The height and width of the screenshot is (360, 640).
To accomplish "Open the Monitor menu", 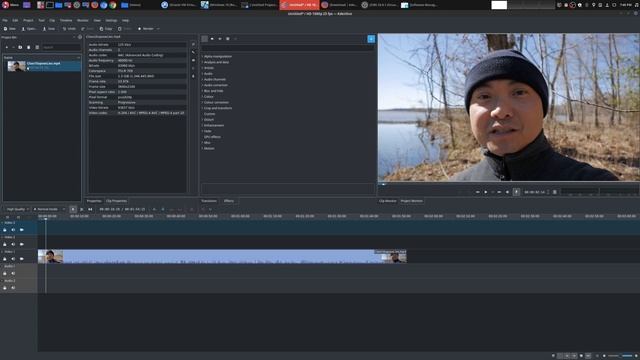I will (x=82, y=20).
